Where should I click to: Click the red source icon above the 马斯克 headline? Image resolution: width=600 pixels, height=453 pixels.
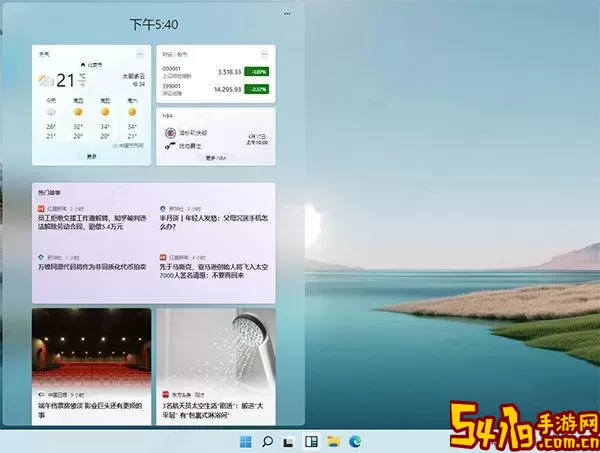pyautogui.click(x=163, y=257)
